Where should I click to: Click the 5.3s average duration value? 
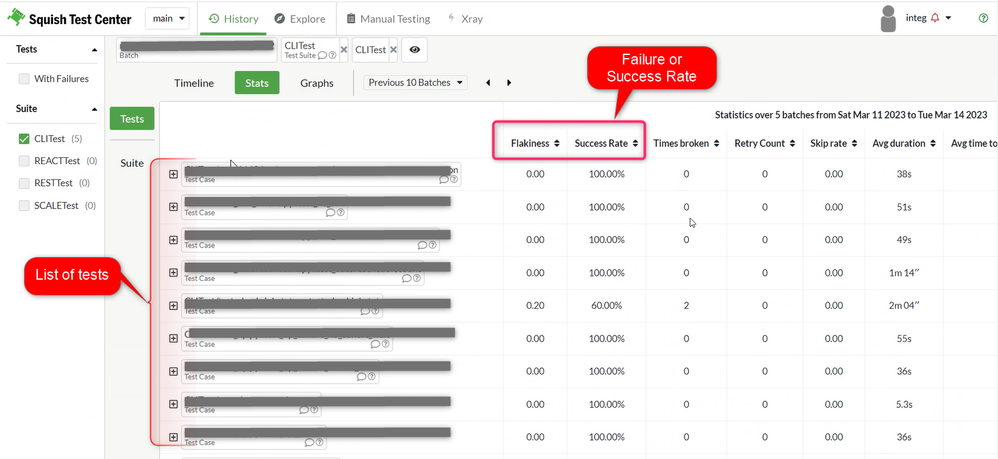coord(905,404)
